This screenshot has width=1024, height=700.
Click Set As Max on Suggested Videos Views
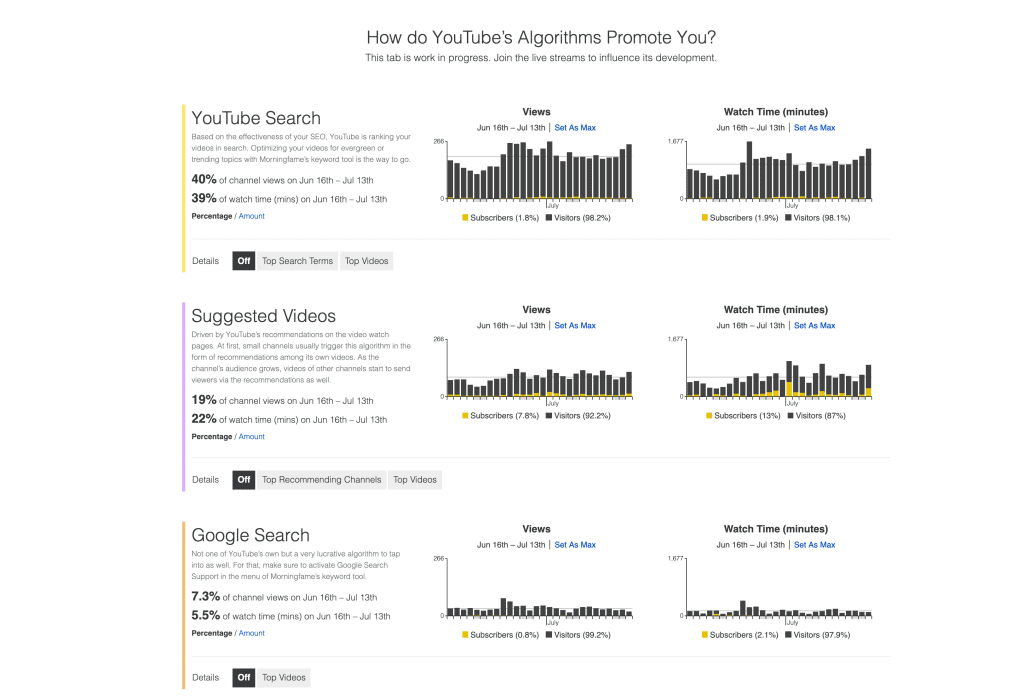(575, 326)
